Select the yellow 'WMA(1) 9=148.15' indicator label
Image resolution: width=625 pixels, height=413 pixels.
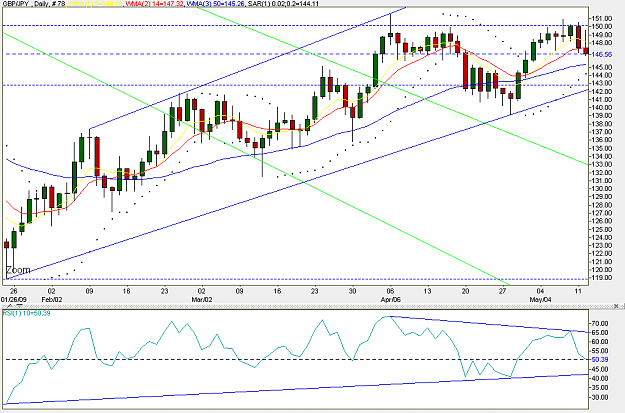coord(95,4)
